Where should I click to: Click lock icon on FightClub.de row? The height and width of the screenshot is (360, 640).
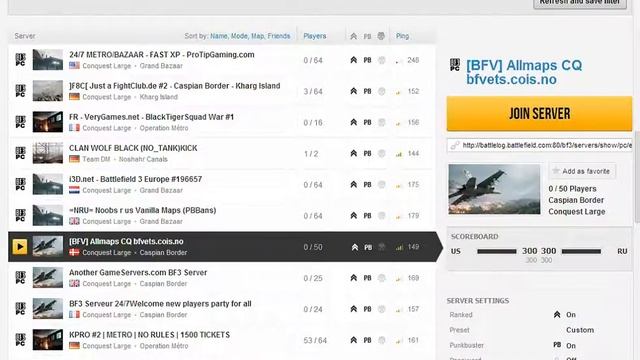[x=381, y=91]
